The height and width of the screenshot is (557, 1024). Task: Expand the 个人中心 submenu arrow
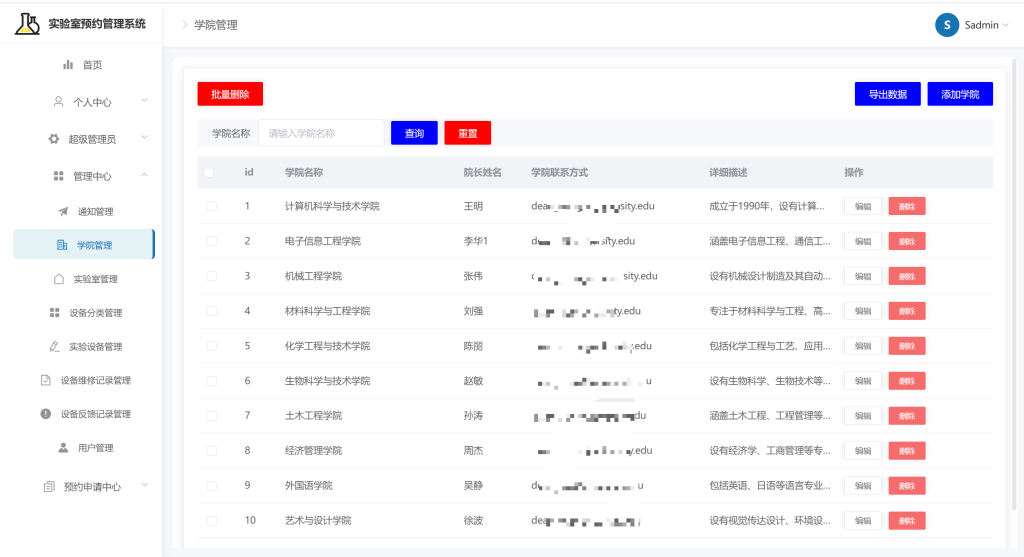(144, 101)
